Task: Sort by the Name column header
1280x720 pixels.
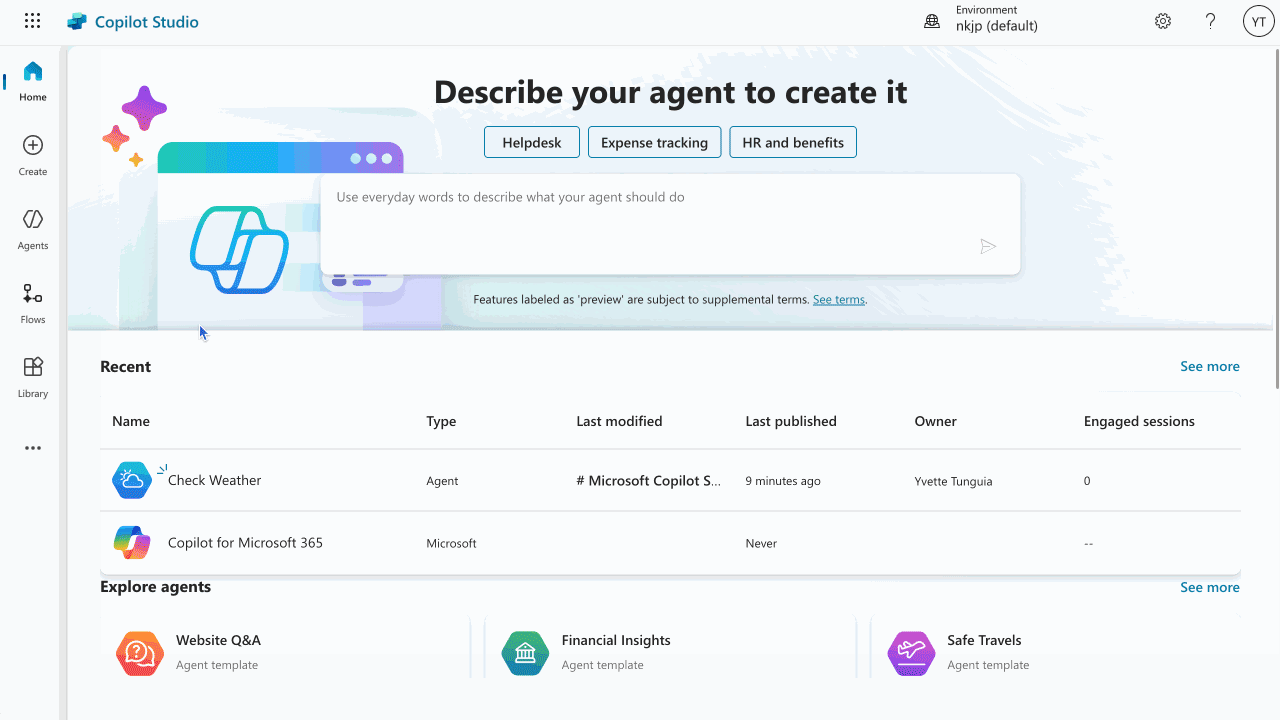Action: click(131, 421)
